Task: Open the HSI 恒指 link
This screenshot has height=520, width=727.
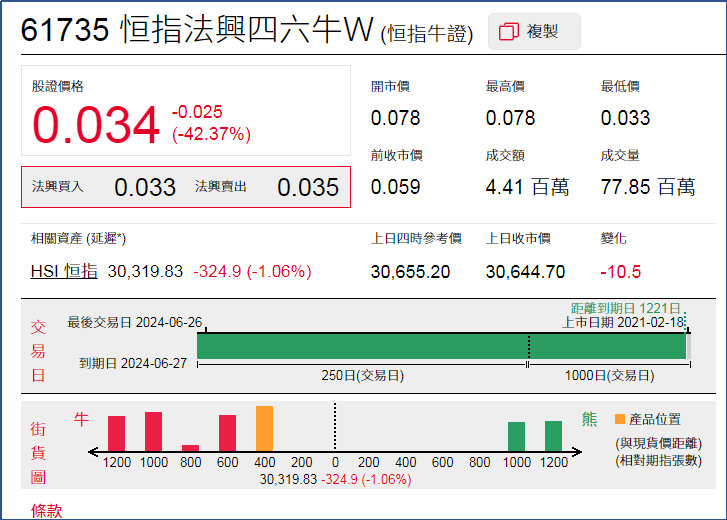Action: coord(64,271)
